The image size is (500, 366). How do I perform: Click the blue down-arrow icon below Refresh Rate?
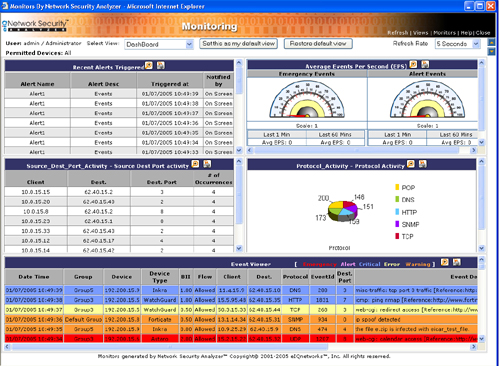[491, 52]
